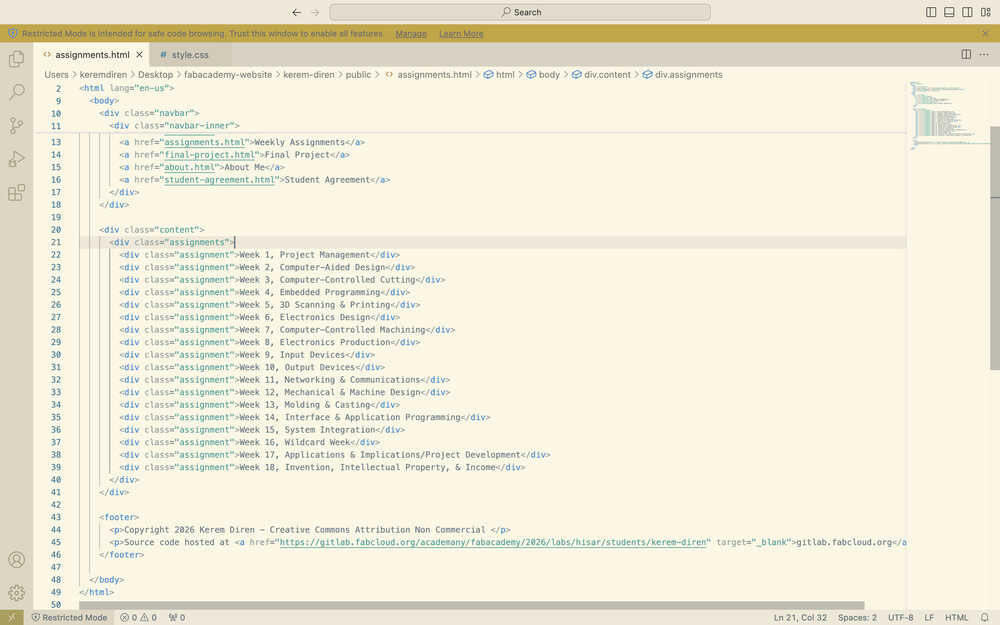Screen dimensions: 1000x625
Task: Follow the gitlab.fabcloud.org URL in code
Action: click(493, 542)
